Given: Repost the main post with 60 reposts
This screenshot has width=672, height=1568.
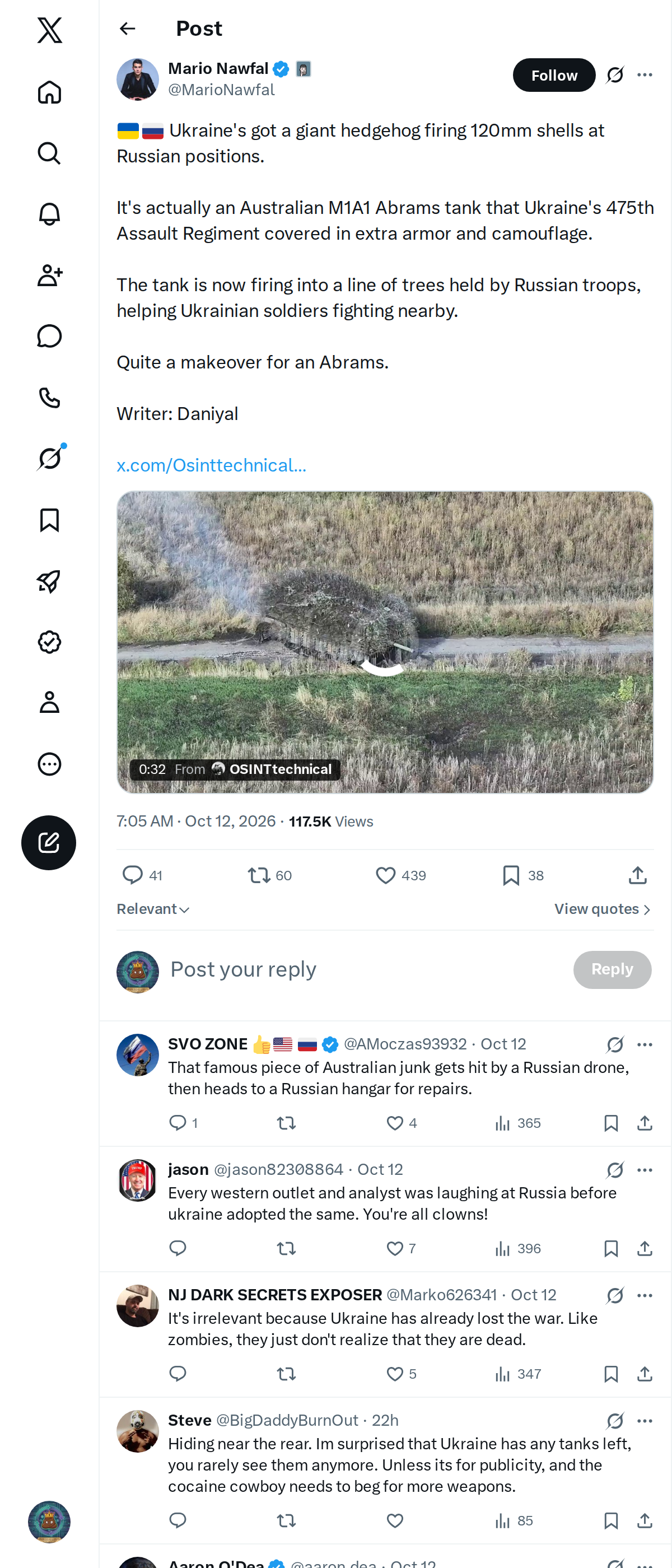Looking at the screenshot, I should [x=270, y=875].
